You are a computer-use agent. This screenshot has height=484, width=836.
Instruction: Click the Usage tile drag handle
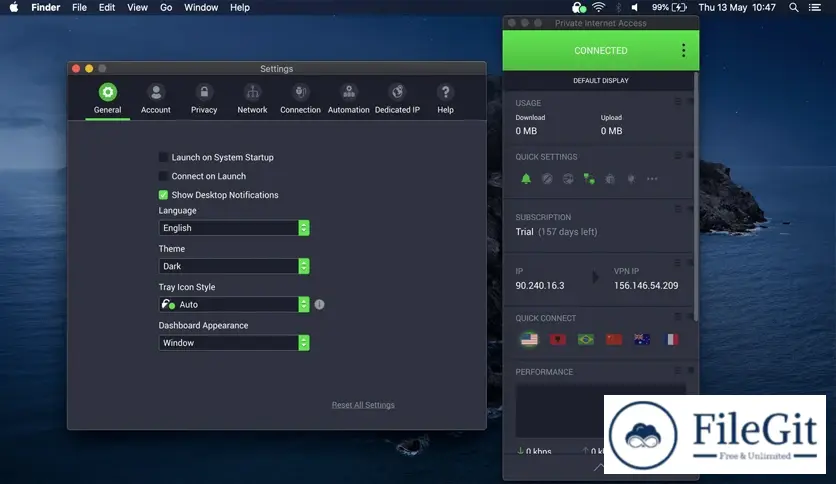point(678,101)
